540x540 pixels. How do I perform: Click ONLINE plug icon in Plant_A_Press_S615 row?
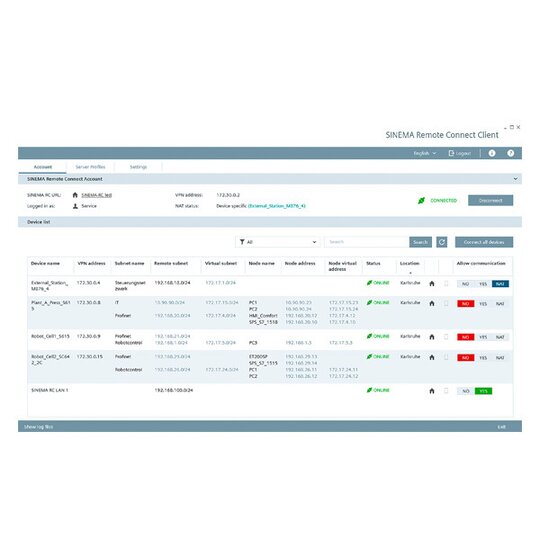click(370, 302)
